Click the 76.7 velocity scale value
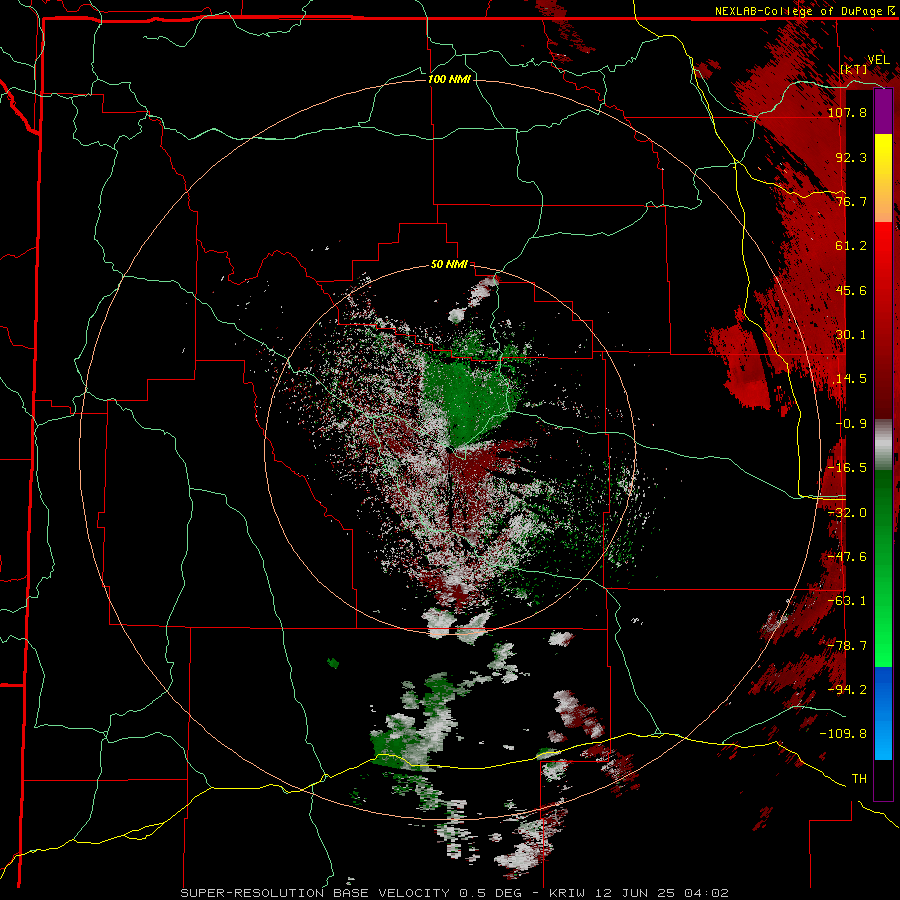This screenshot has width=900, height=900. click(x=851, y=201)
